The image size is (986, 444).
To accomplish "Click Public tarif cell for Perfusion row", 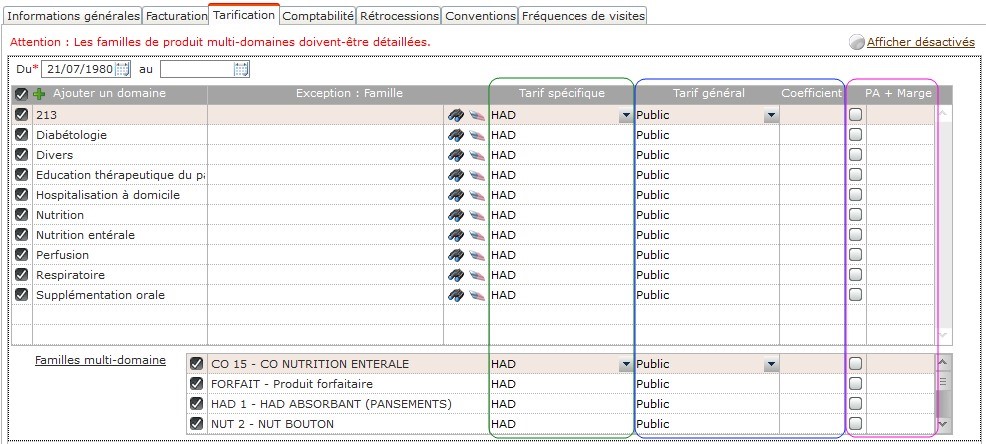I will click(x=707, y=255).
